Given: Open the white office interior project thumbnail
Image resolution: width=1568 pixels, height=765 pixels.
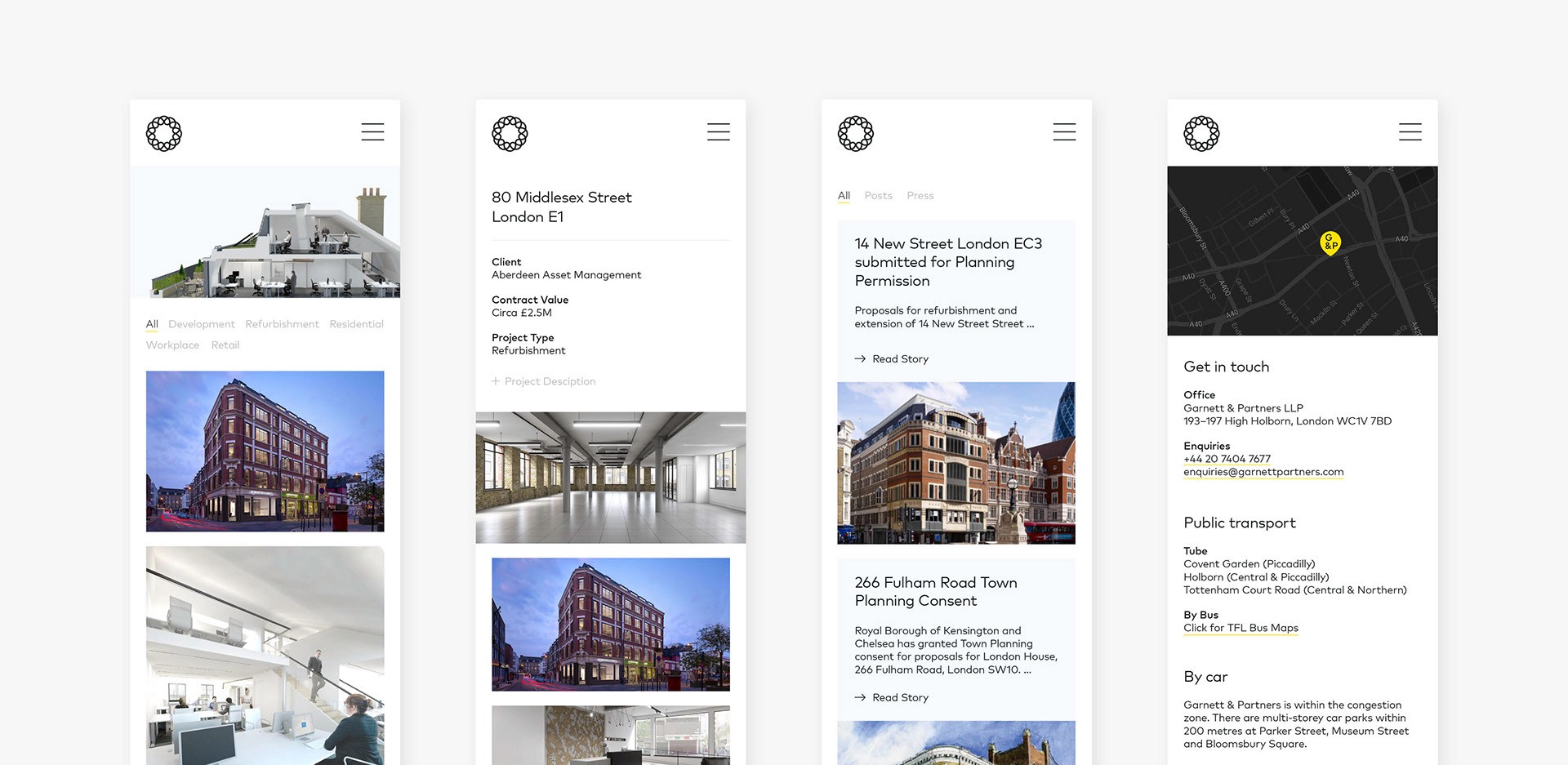Looking at the screenshot, I should point(265,656).
